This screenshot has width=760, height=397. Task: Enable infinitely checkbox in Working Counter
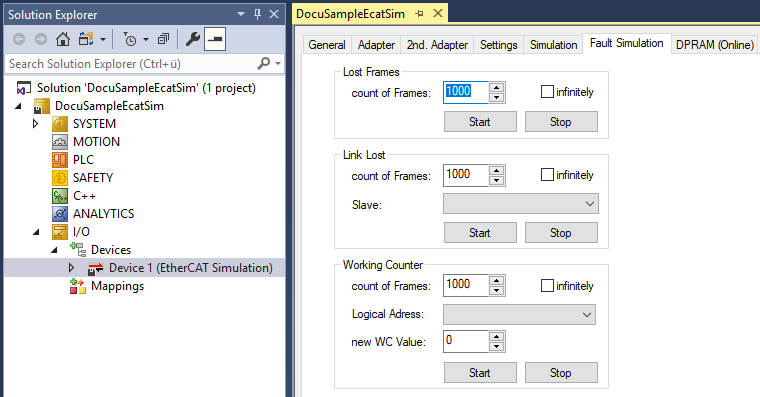tap(547, 286)
